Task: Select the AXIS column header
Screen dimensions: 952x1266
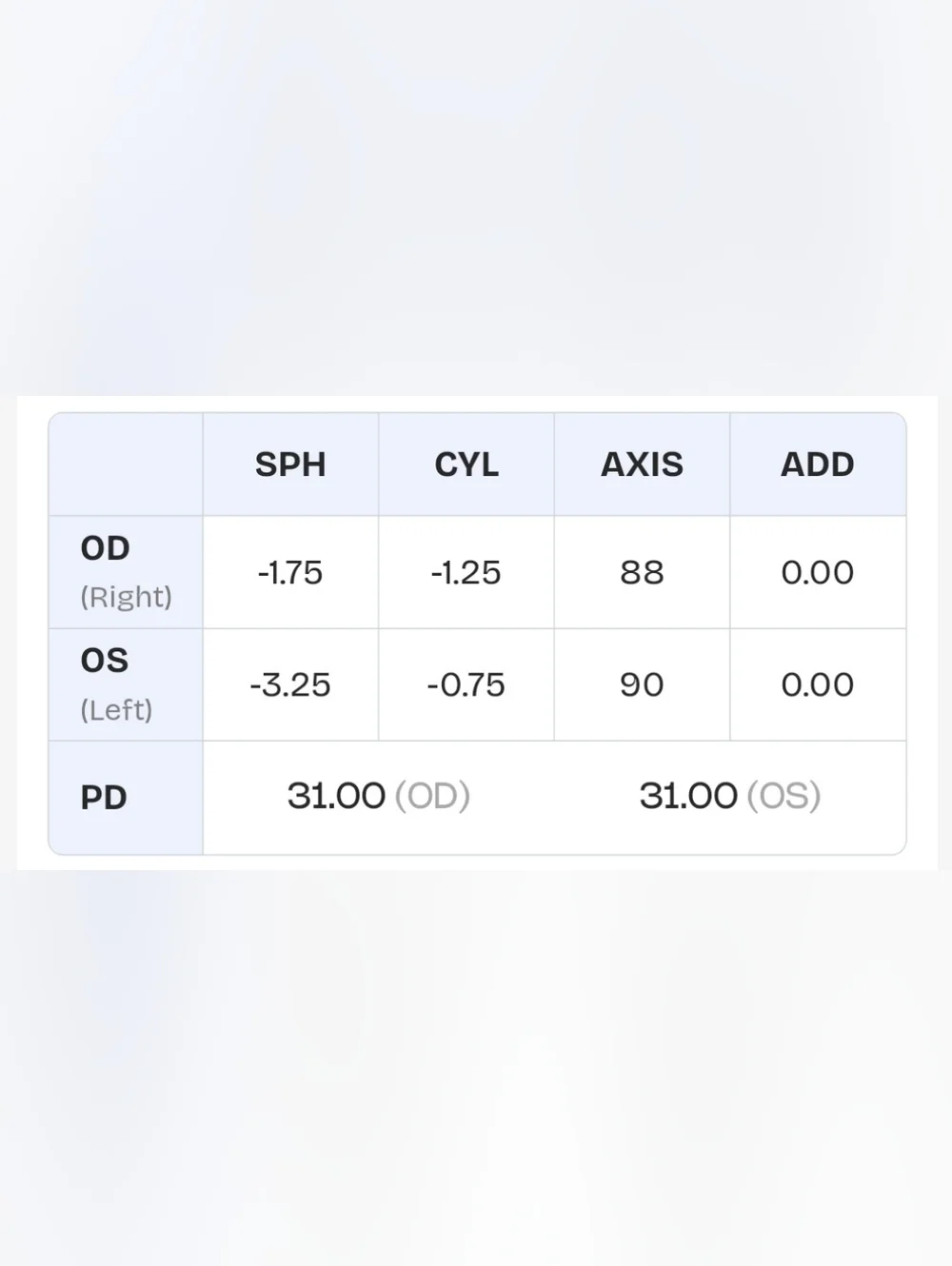Action: [x=642, y=465]
